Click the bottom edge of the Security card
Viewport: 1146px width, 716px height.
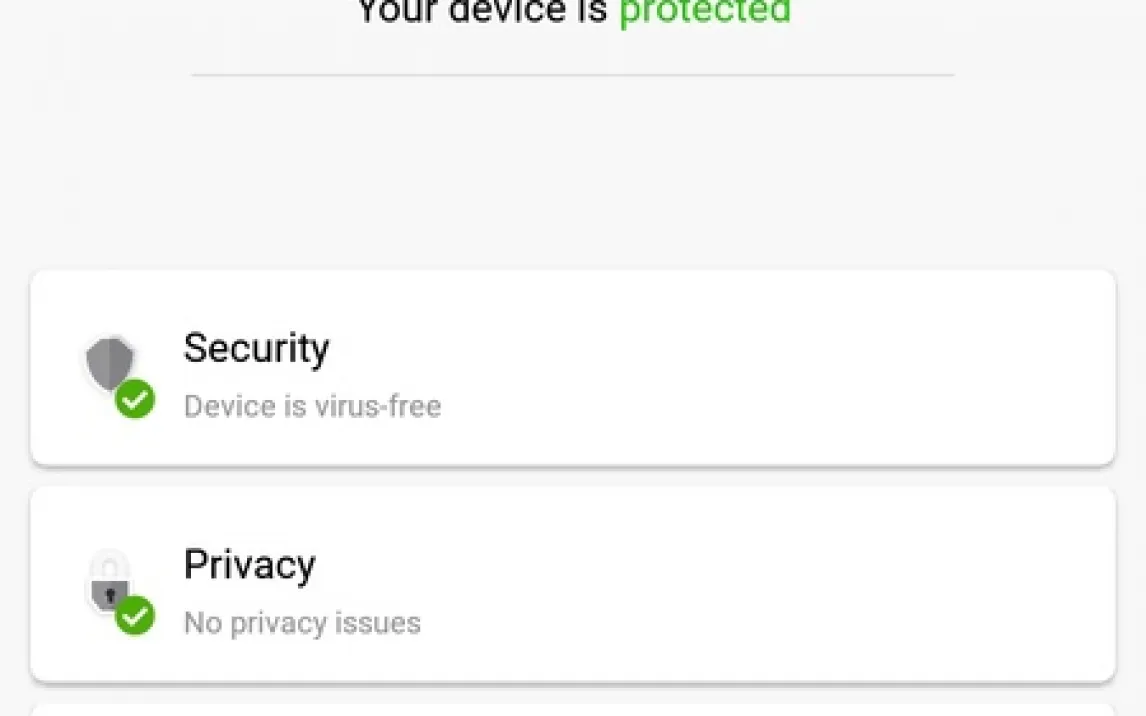[572, 462]
